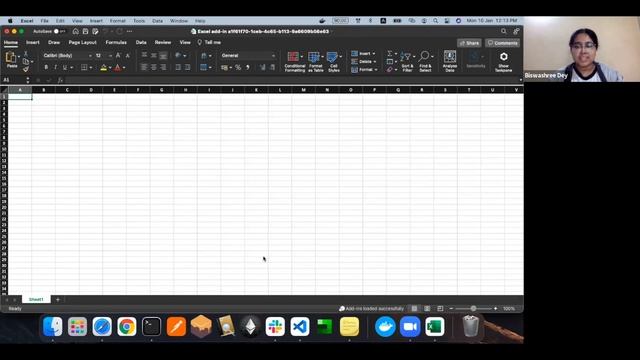Screen dimensions: 640x360
Task: Click the Paste clipboard icon
Action: pyautogui.click(x=11, y=57)
